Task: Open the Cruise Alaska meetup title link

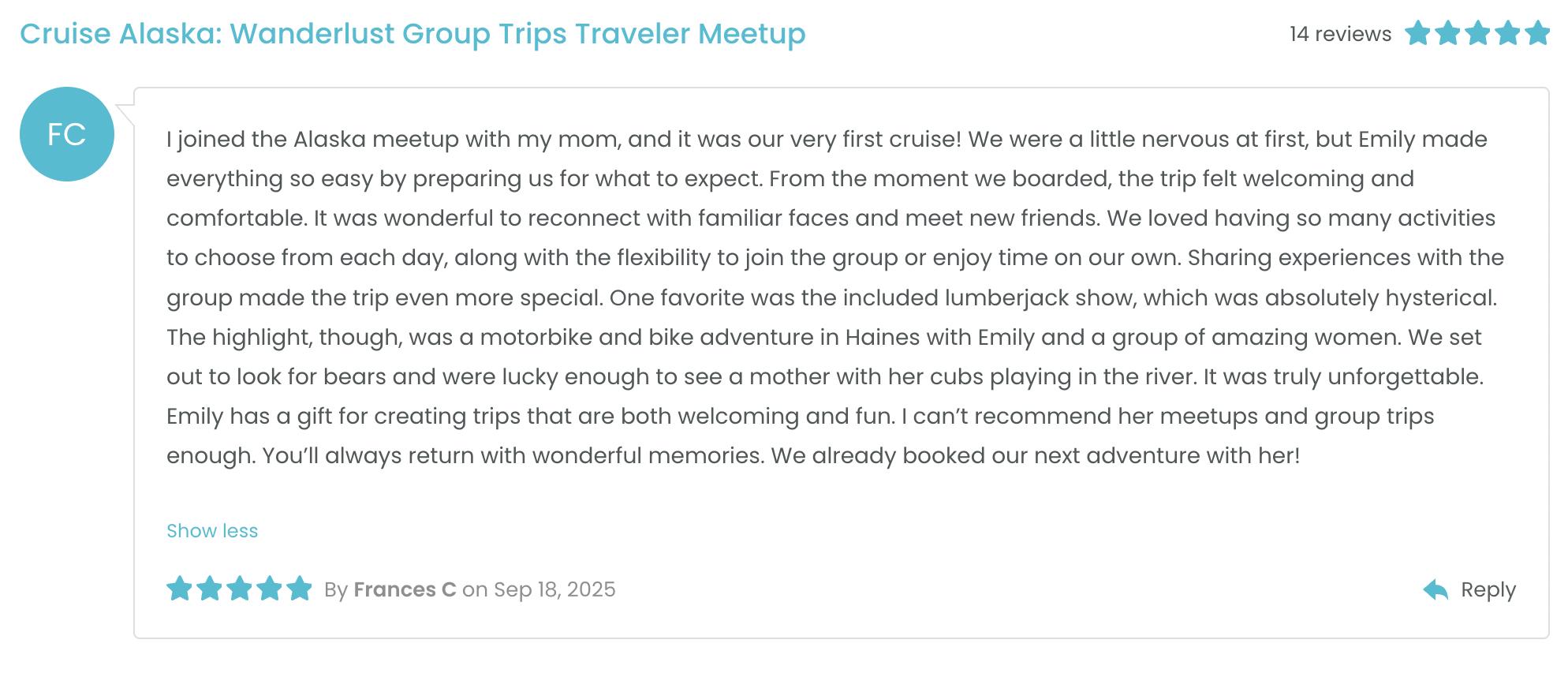Action: 413,34
